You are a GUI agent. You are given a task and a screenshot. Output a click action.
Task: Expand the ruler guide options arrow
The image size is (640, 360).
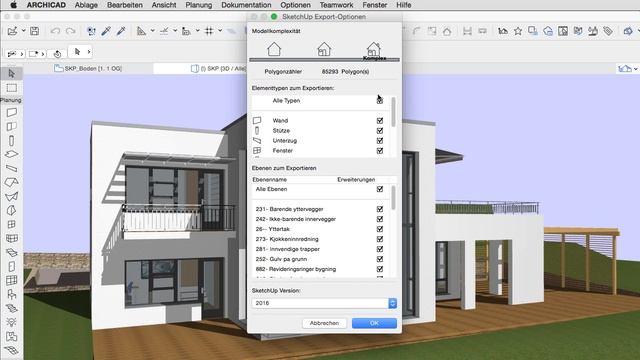(x=152, y=31)
